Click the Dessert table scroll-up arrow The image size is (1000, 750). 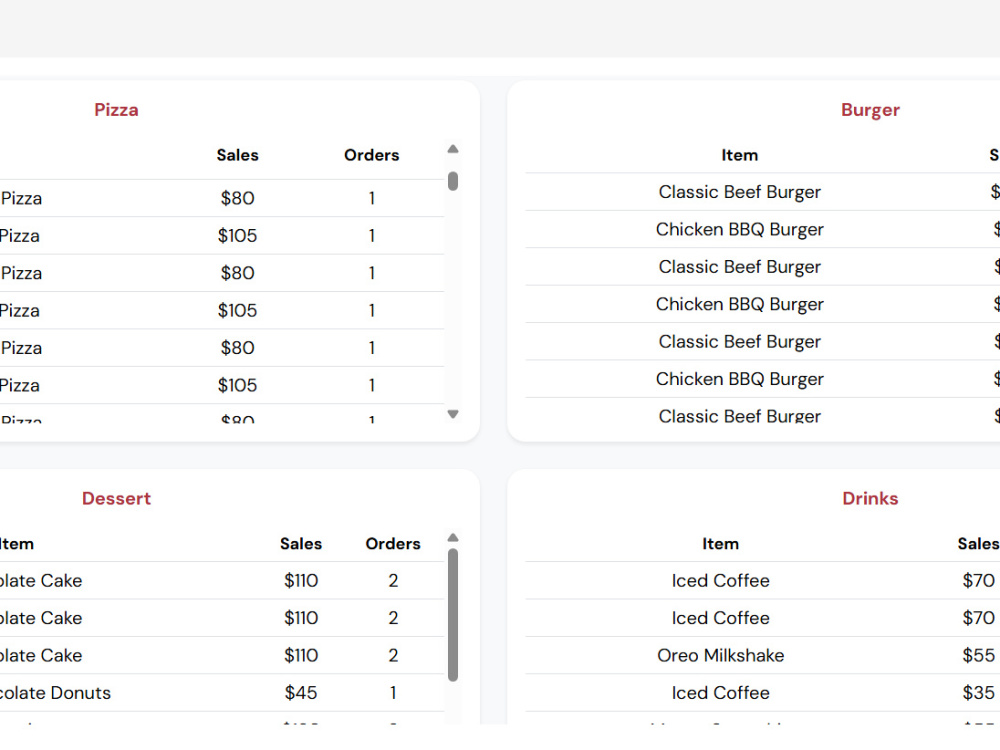pos(453,538)
